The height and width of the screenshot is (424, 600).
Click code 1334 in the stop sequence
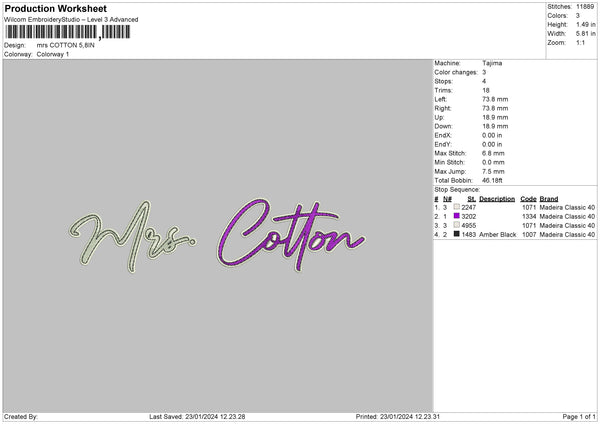tap(529, 217)
